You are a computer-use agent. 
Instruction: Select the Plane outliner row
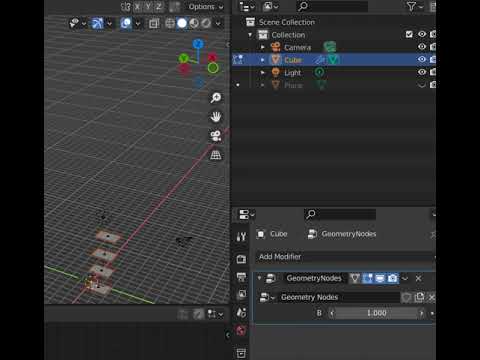click(293, 85)
